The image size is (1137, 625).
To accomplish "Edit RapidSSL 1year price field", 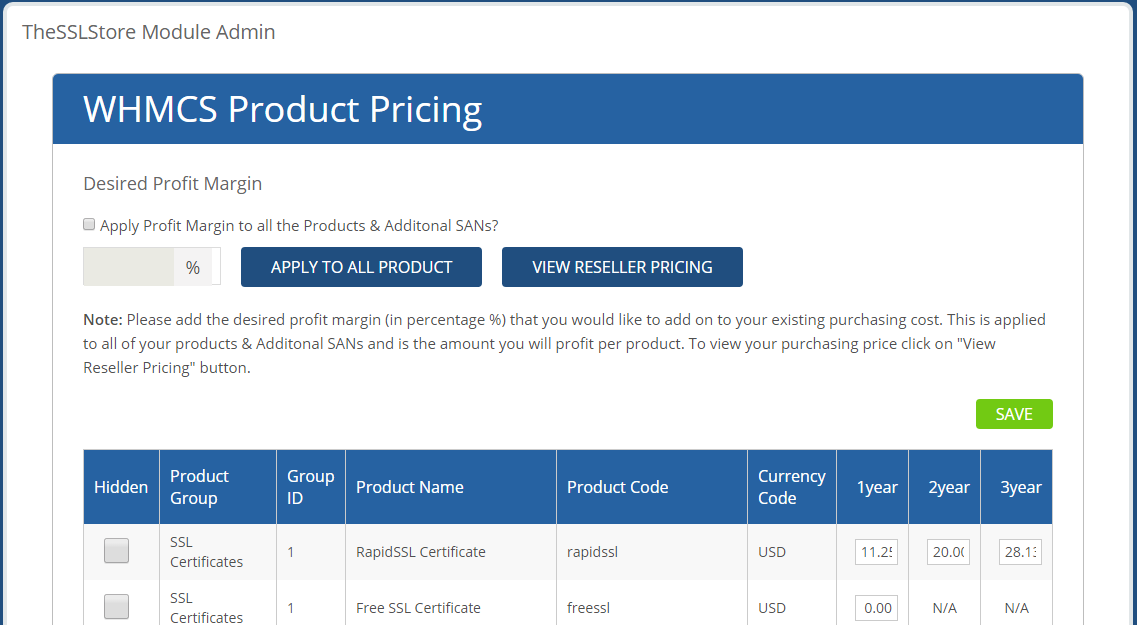I will click(x=876, y=552).
